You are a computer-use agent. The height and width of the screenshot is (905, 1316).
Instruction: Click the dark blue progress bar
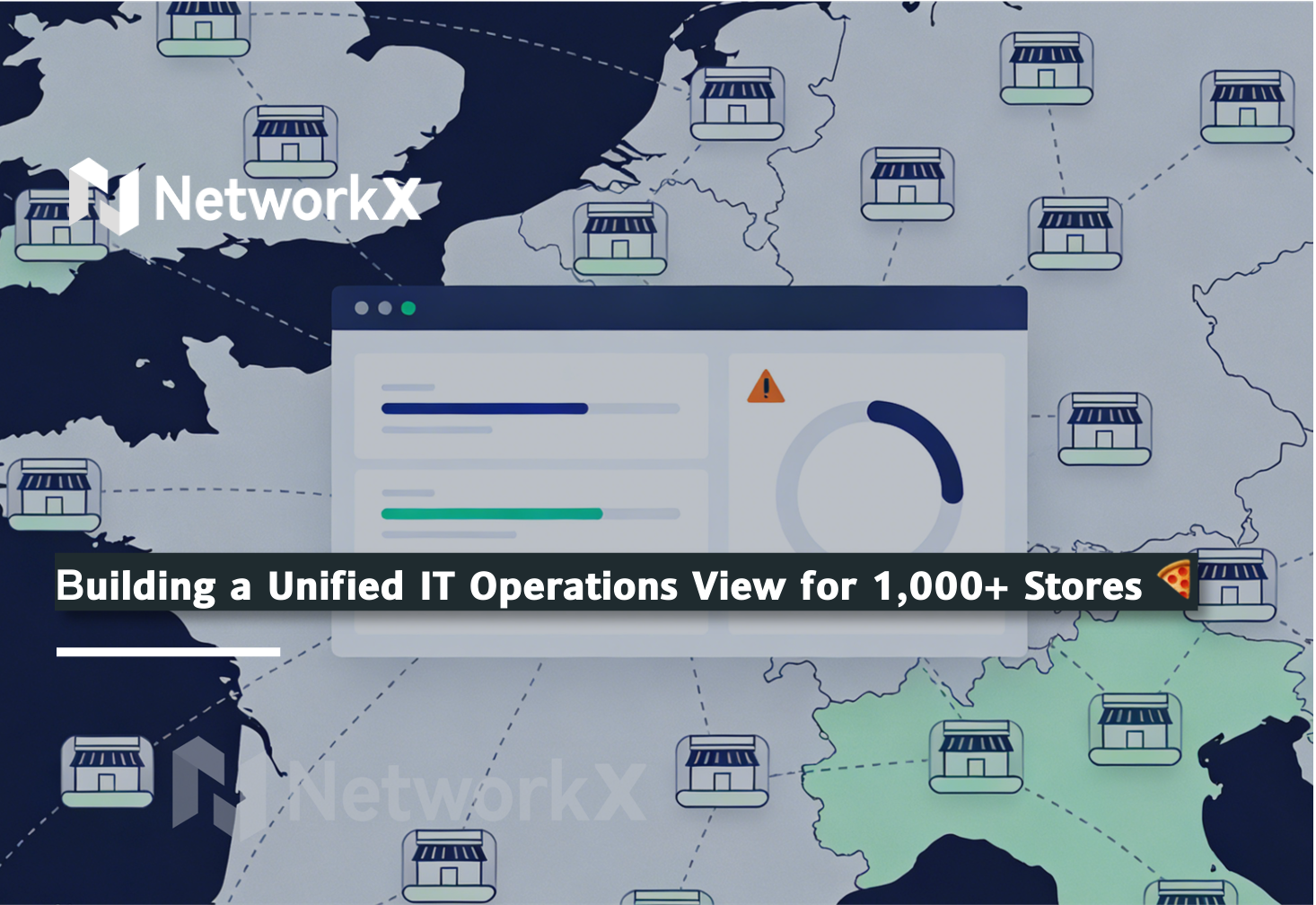485,409
